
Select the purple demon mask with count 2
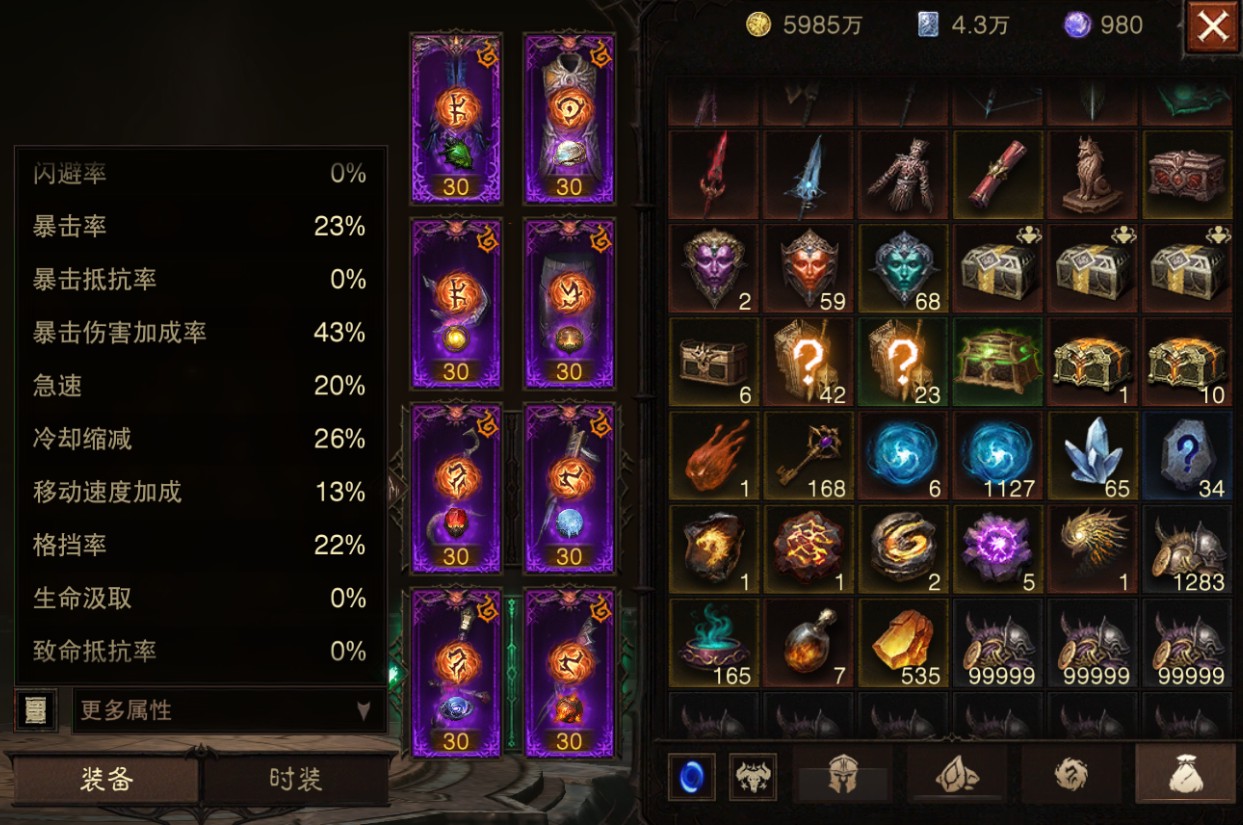pos(713,269)
